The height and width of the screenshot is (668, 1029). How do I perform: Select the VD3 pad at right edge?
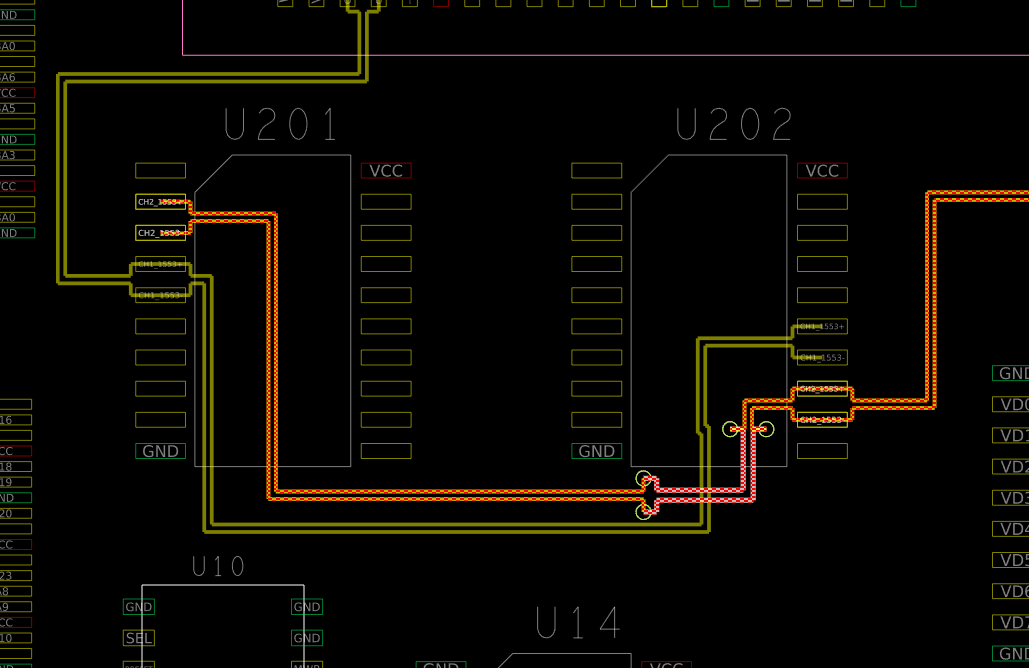coord(1011,498)
